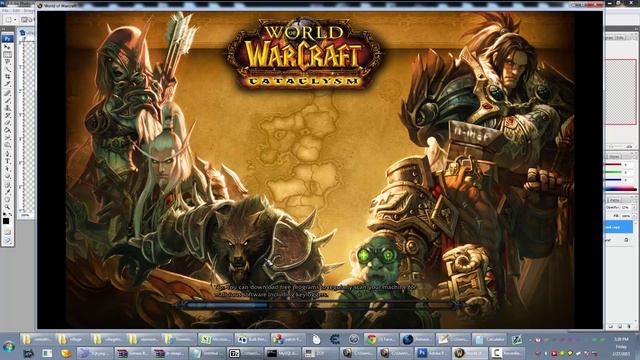Click the mouse icon in the taskbar
Image resolution: width=640 pixels, height=360 pixels.
click(316, 339)
